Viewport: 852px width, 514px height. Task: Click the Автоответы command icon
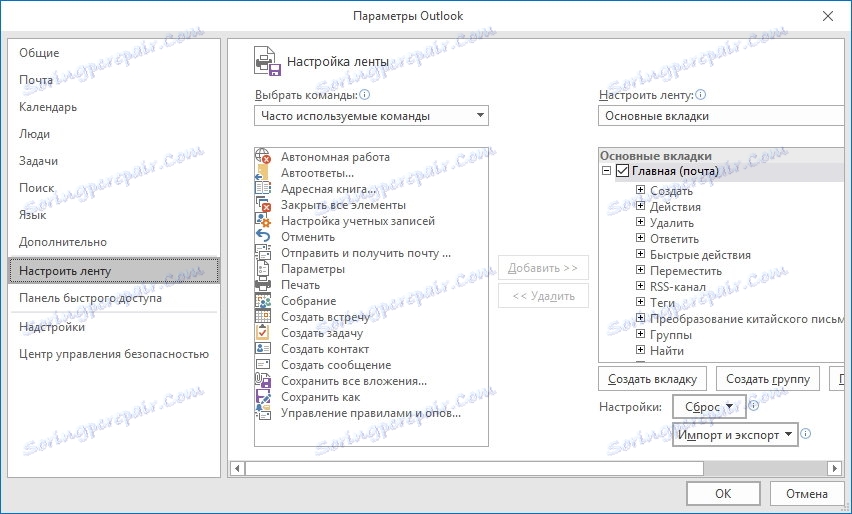click(x=263, y=173)
